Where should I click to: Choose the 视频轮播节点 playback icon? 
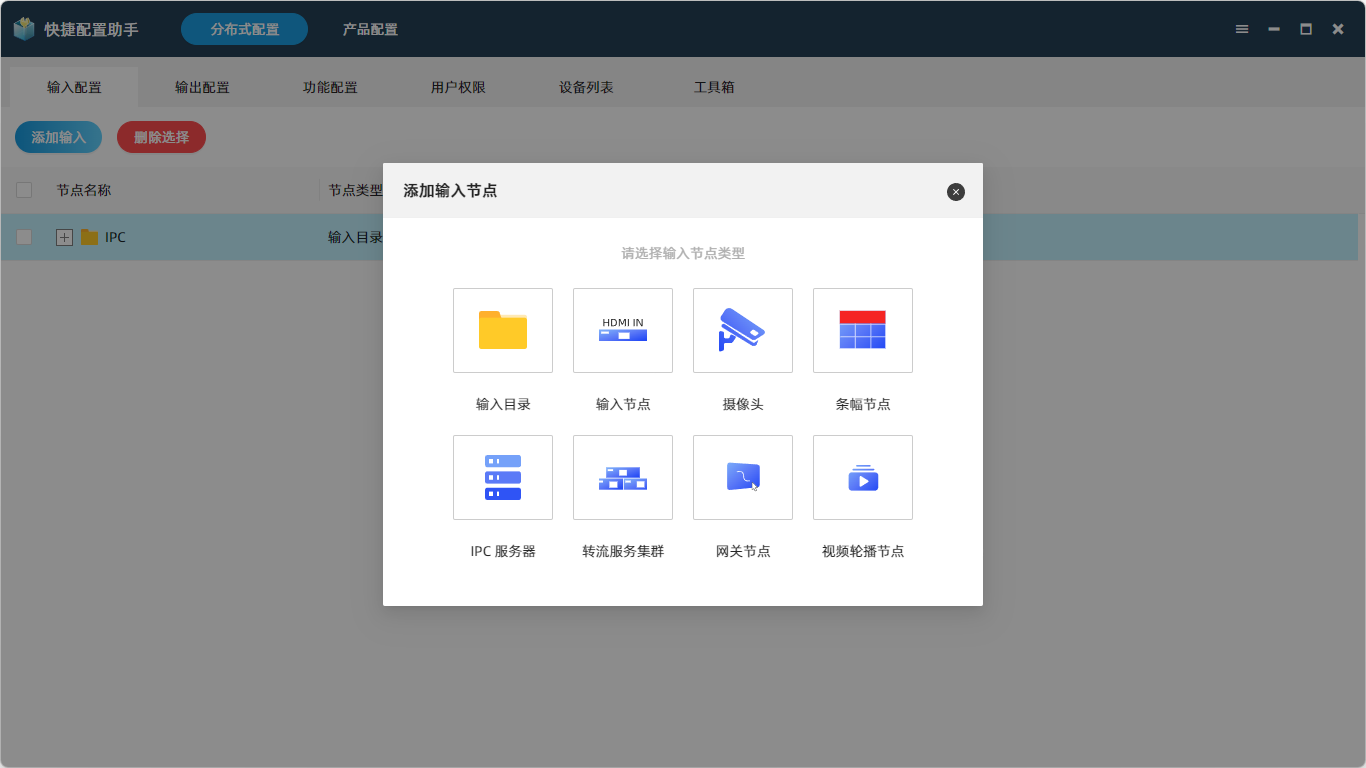coord(862,477)
